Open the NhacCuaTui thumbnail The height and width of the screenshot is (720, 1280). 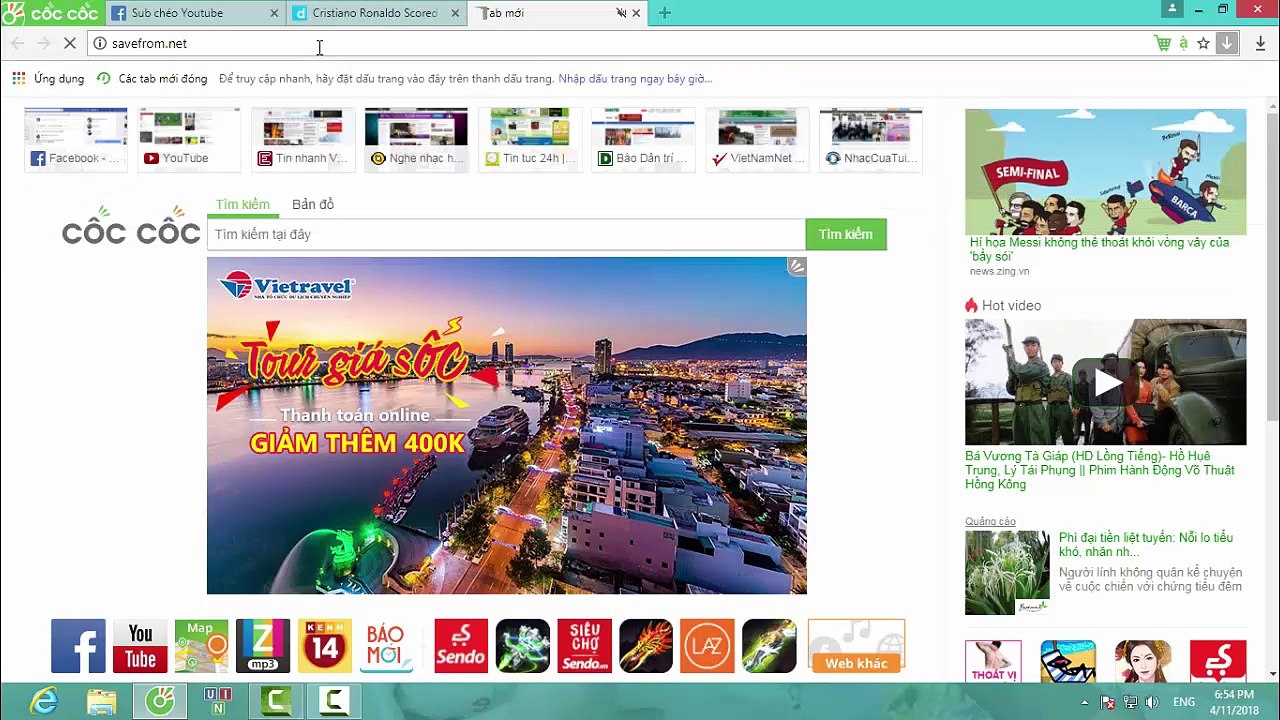870,139
